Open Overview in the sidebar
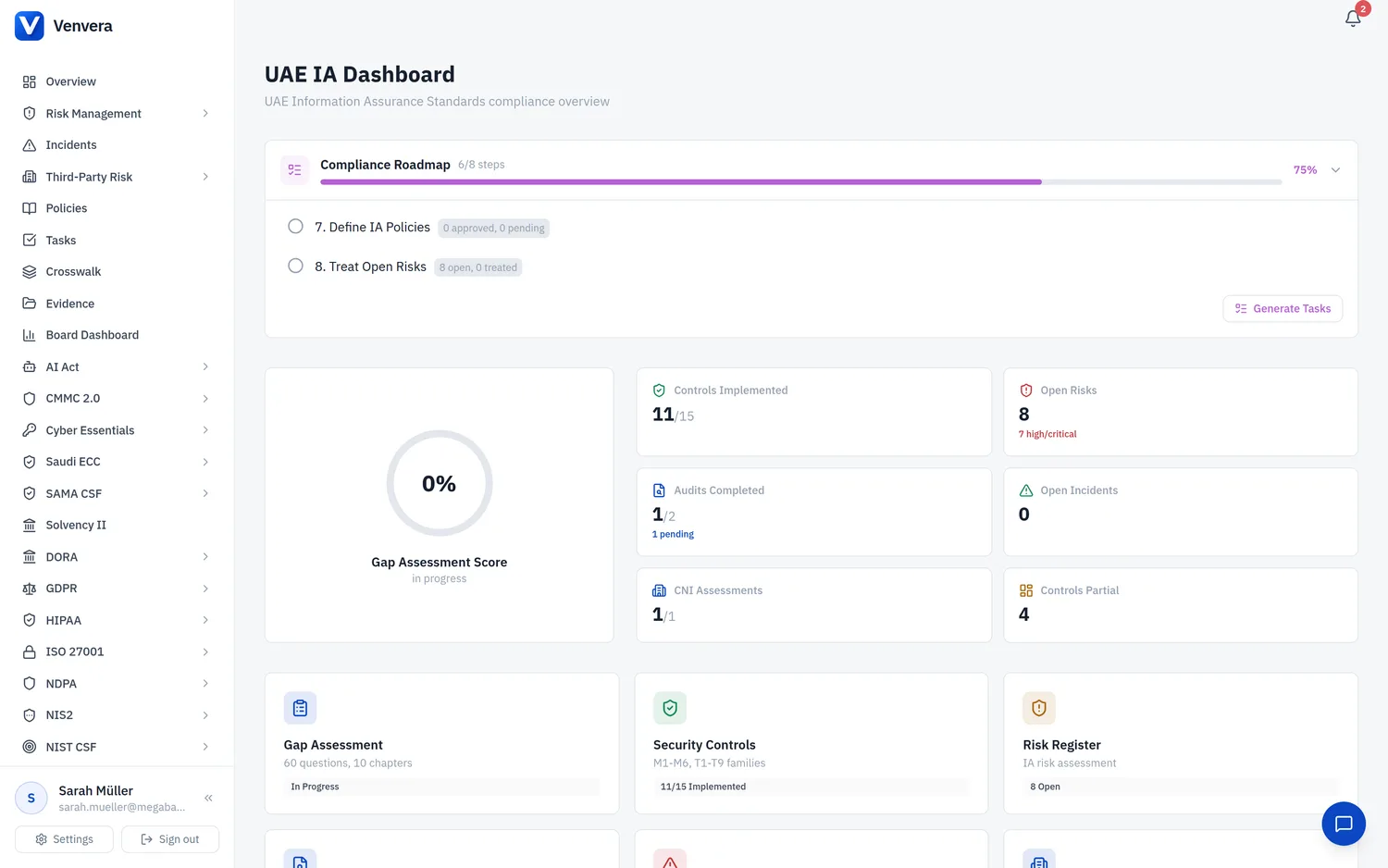Viewport: 1388px width, 868px height. pyautogui.click(x=117, y=81)
